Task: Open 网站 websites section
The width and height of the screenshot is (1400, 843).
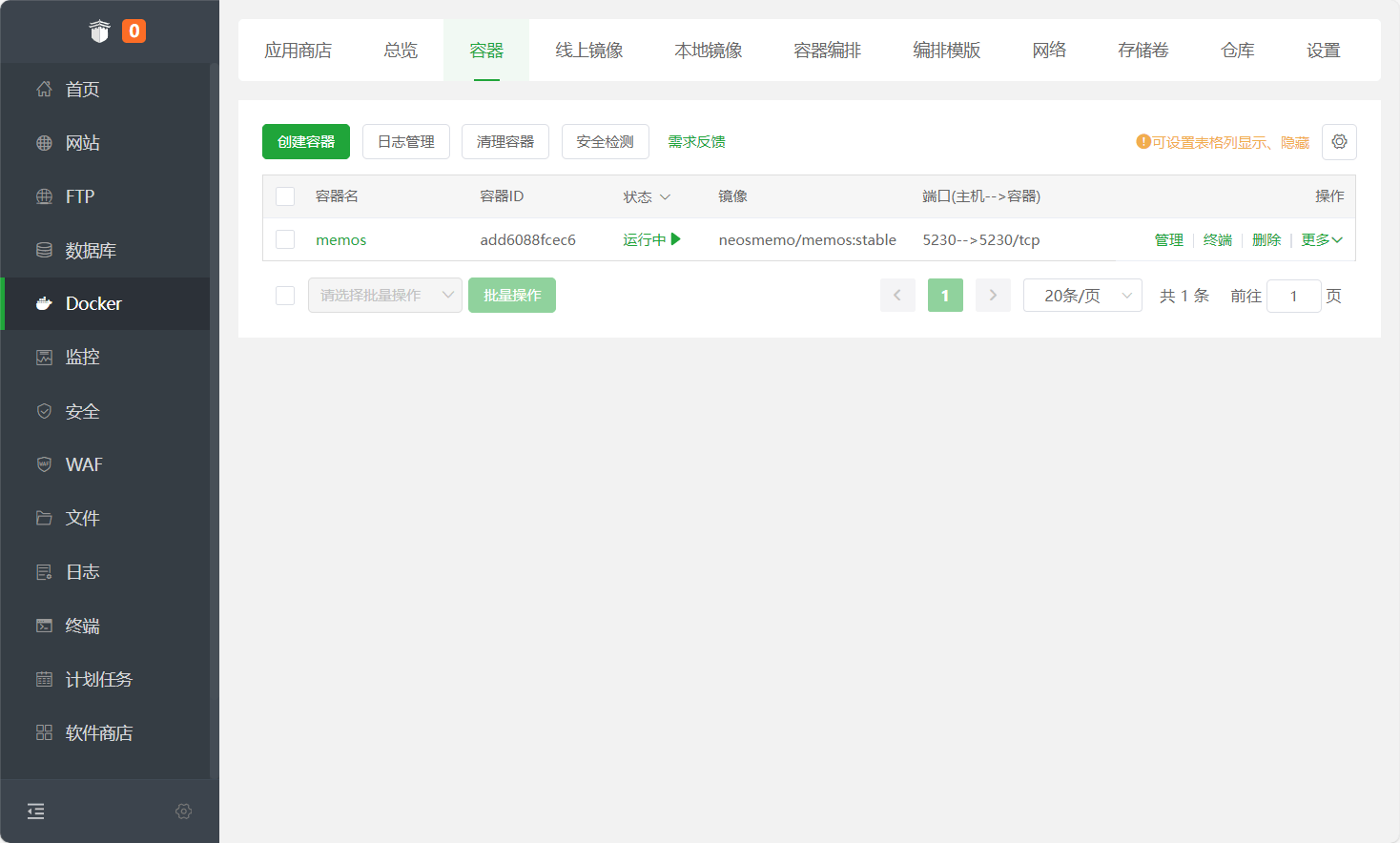Action: point(105,143)
